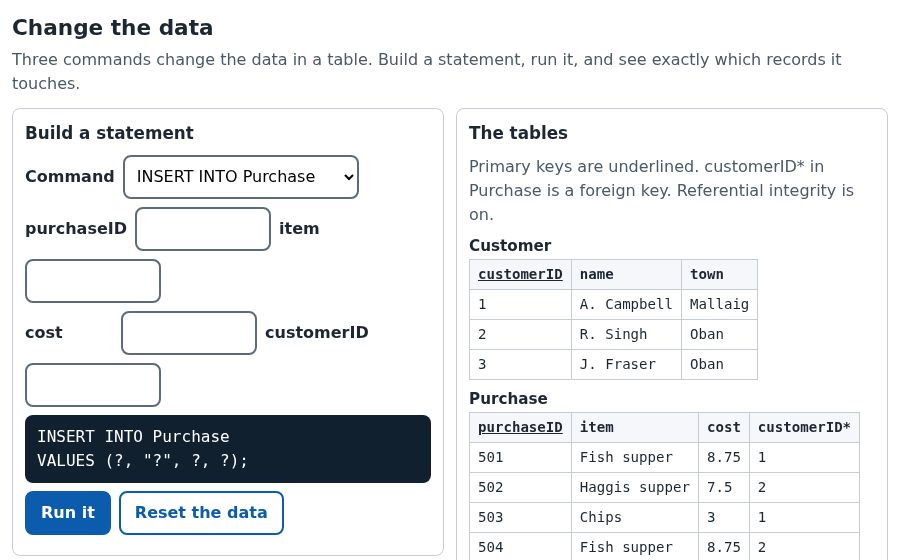Click the Oban cell in the J. Fraser row
900x560 pixels.
coord(719,364)
